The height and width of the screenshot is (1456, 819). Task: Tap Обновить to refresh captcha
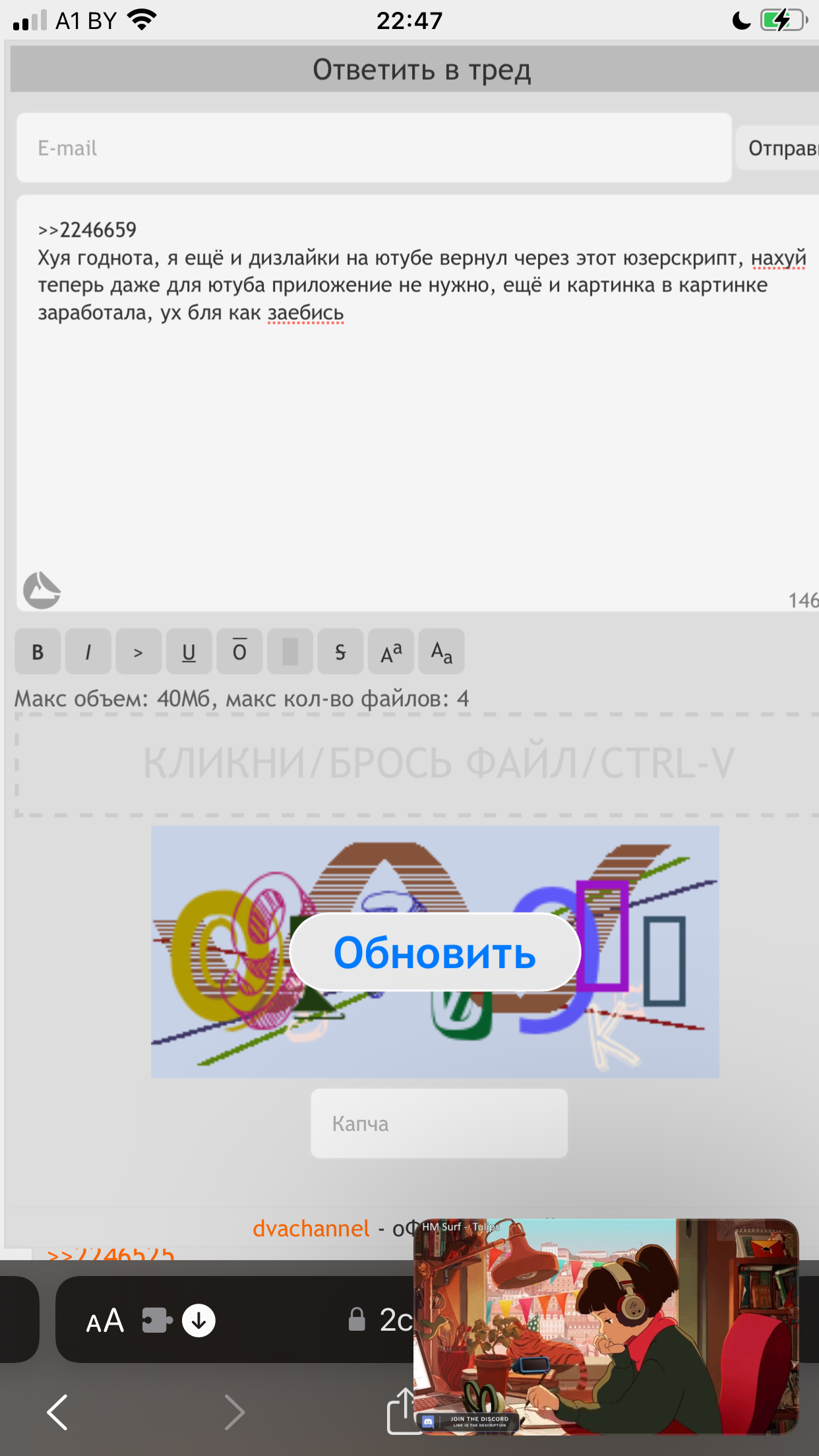point(435,952)
